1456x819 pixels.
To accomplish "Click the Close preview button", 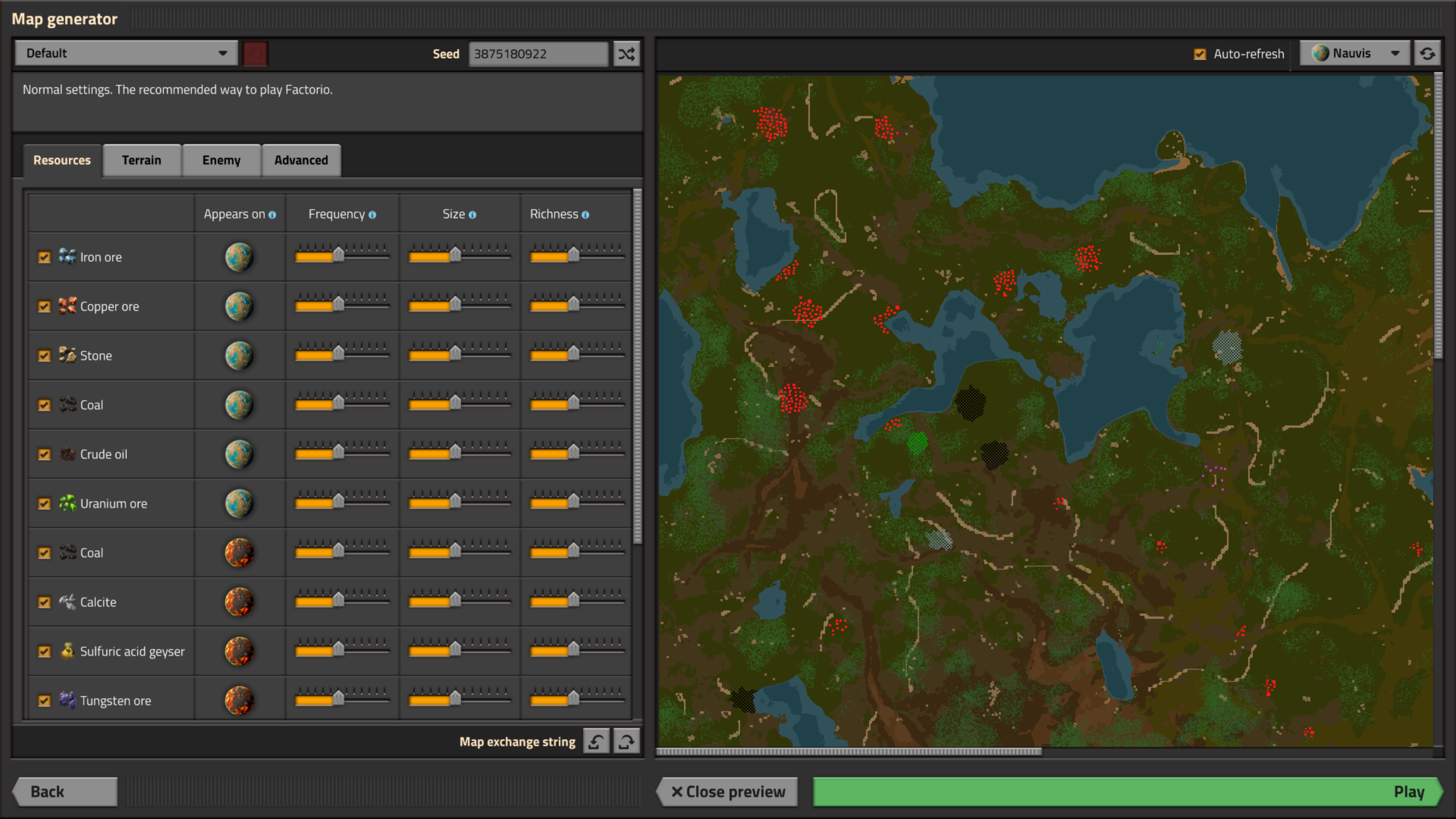I will [x=728, y=791].
